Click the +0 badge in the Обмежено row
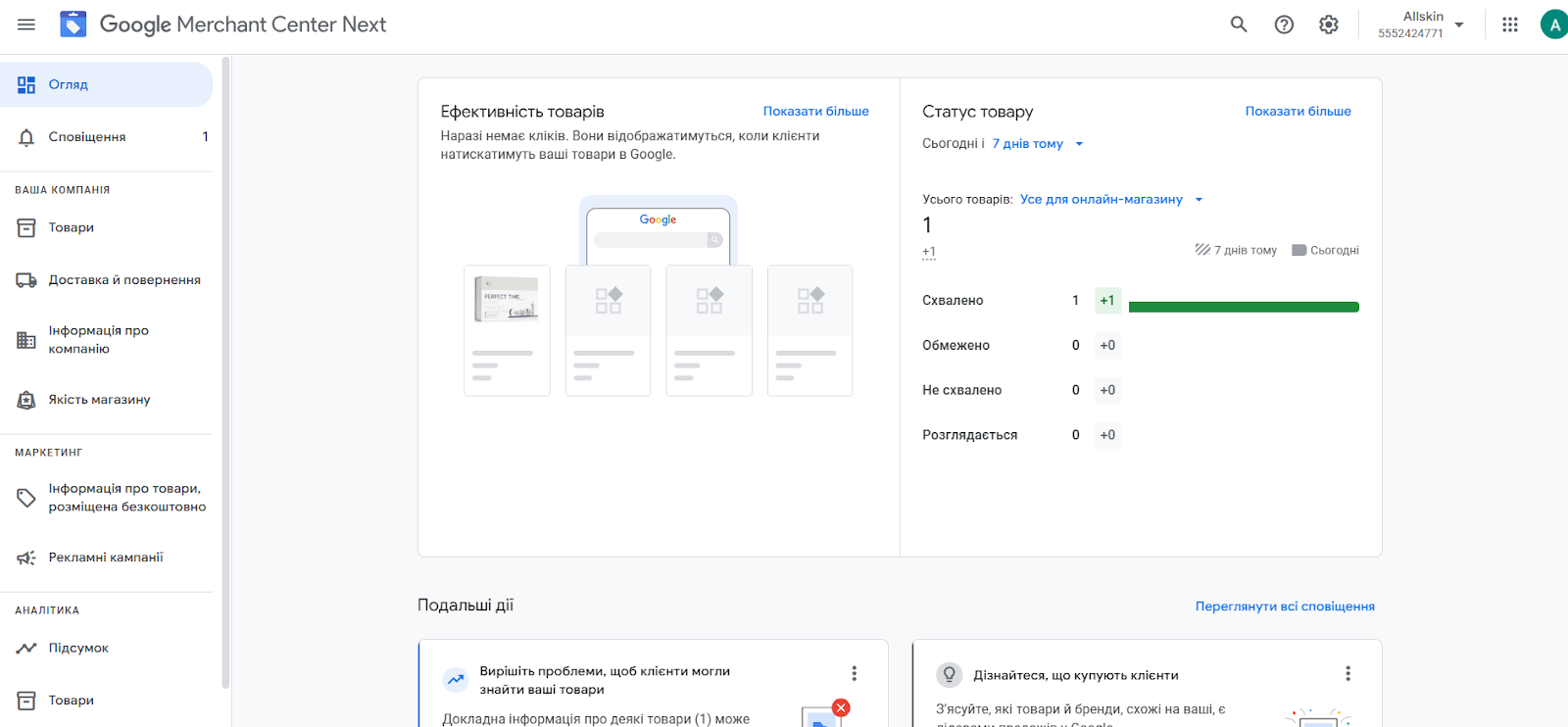The image size is (1568, 727). pyautogui.click(x=1107, y=346)
